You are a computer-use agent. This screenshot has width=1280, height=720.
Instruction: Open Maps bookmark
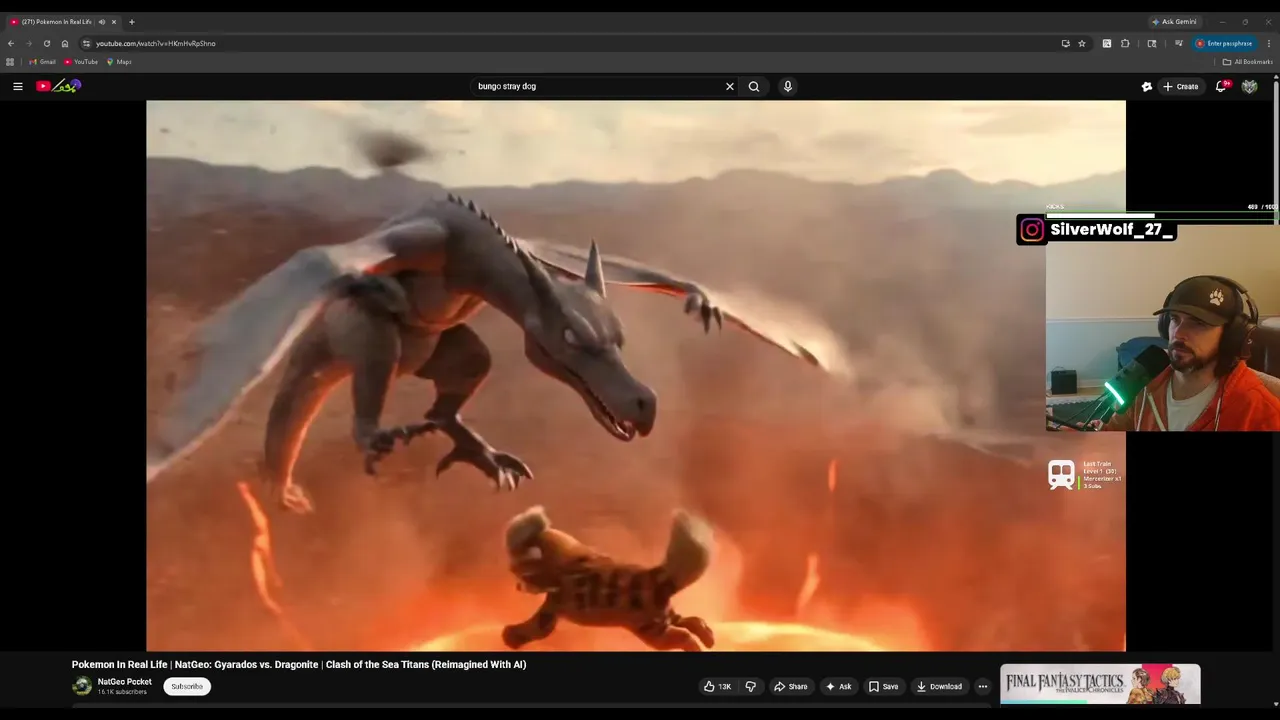(x=119, y=62)
